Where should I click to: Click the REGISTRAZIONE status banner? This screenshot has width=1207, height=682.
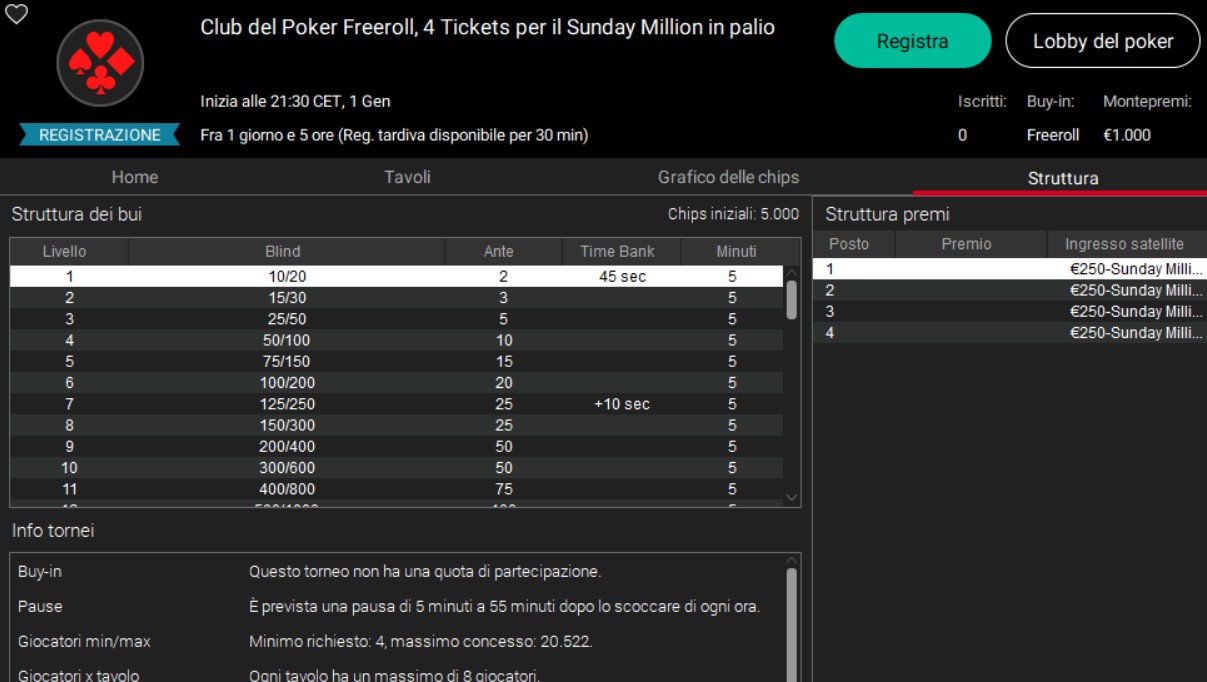99,135
